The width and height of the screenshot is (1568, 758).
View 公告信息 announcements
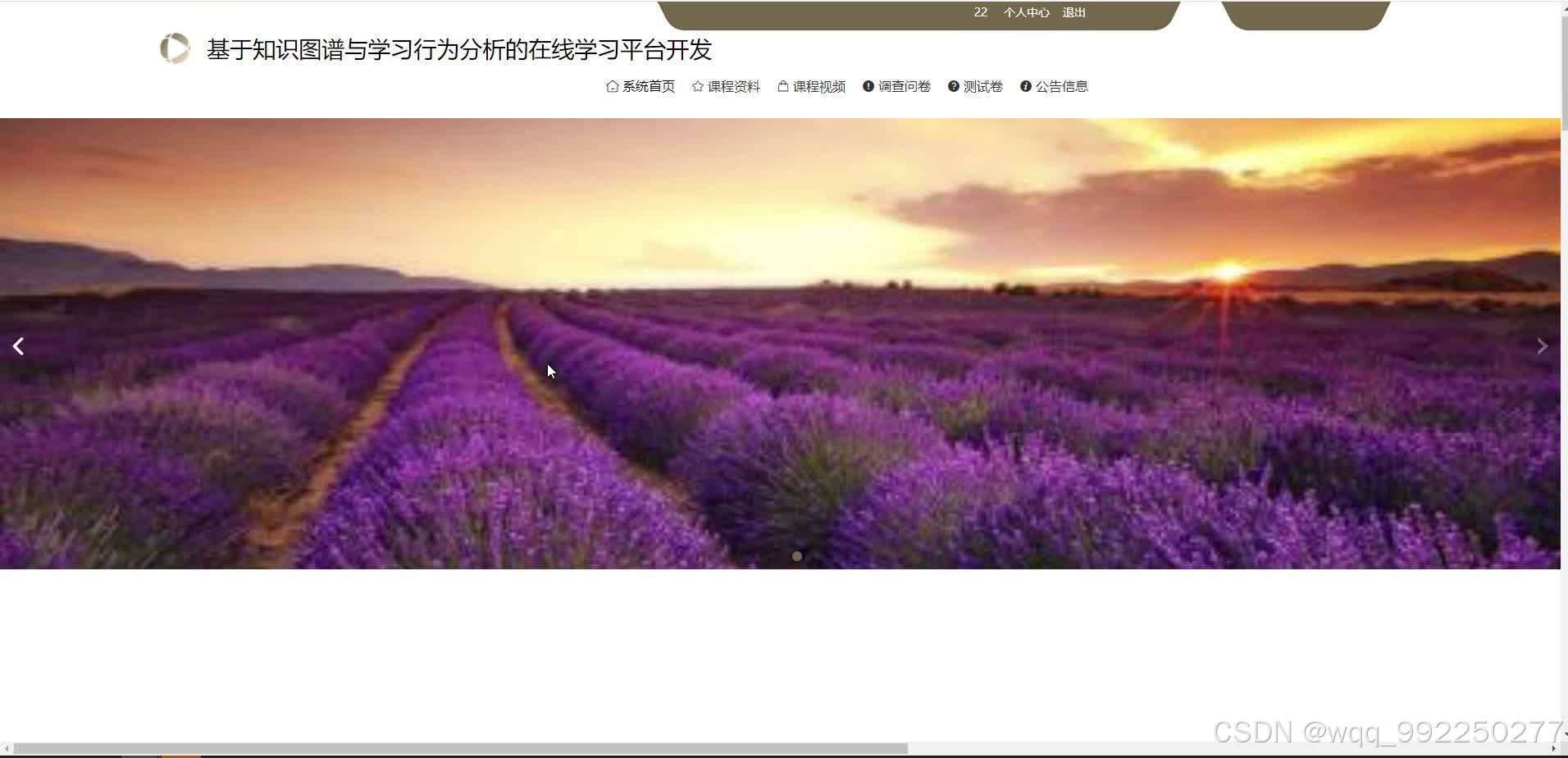click(x=1054, y=86)
